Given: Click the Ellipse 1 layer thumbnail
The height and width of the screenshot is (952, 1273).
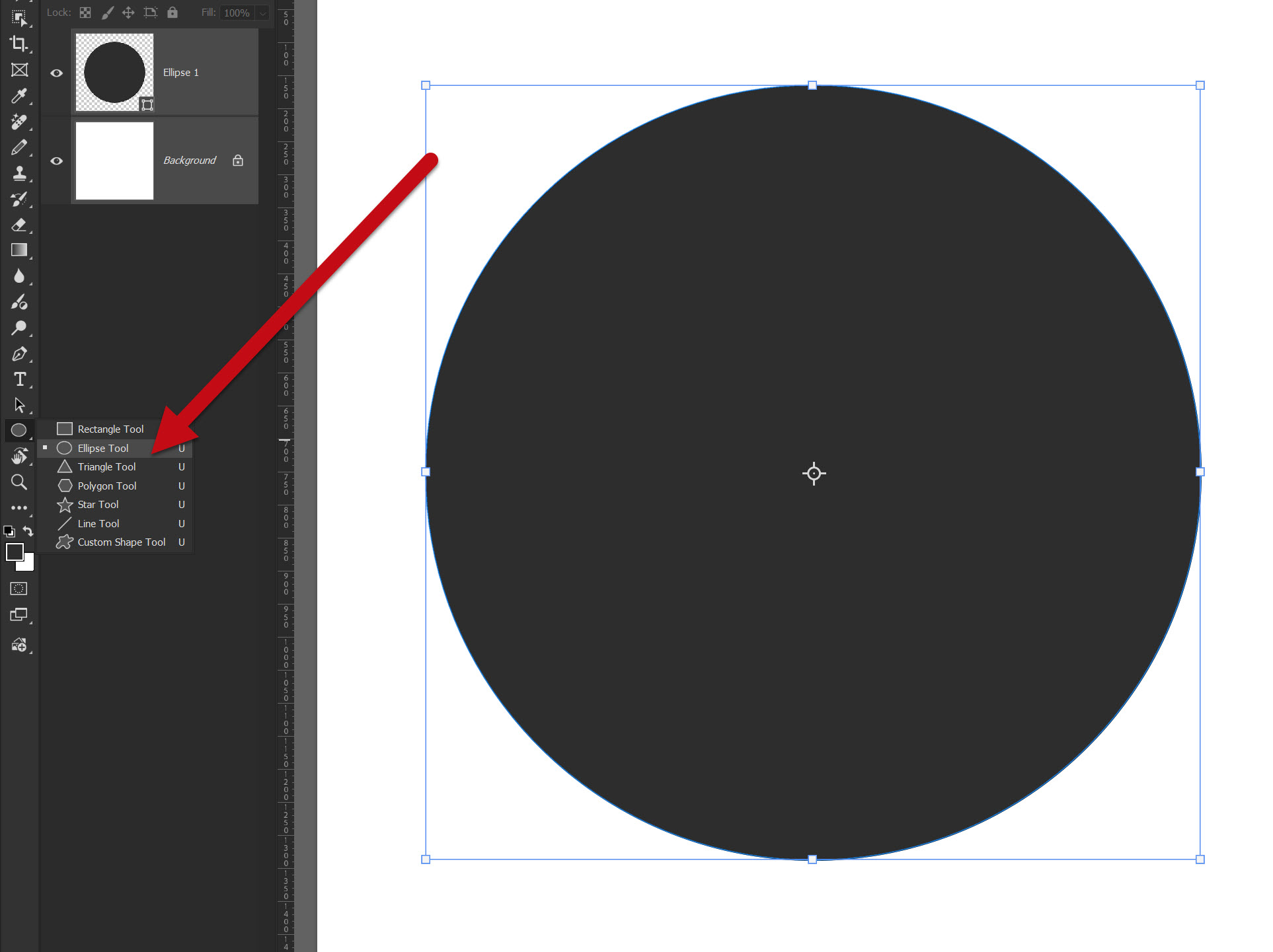Looking at the screenshot, I should (x=114, y=72).
